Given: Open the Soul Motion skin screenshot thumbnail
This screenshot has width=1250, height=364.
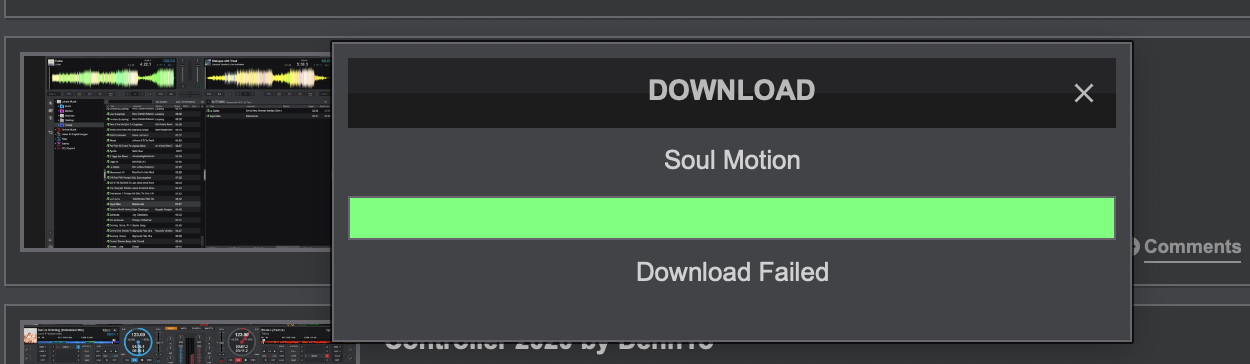Looking at the screenshot, I should [x=176, y=152].
